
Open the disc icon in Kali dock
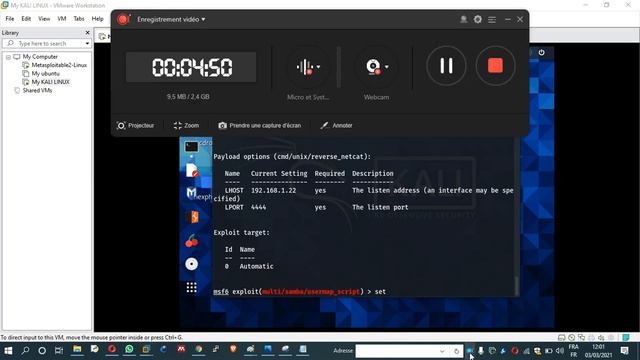point(191,264)
